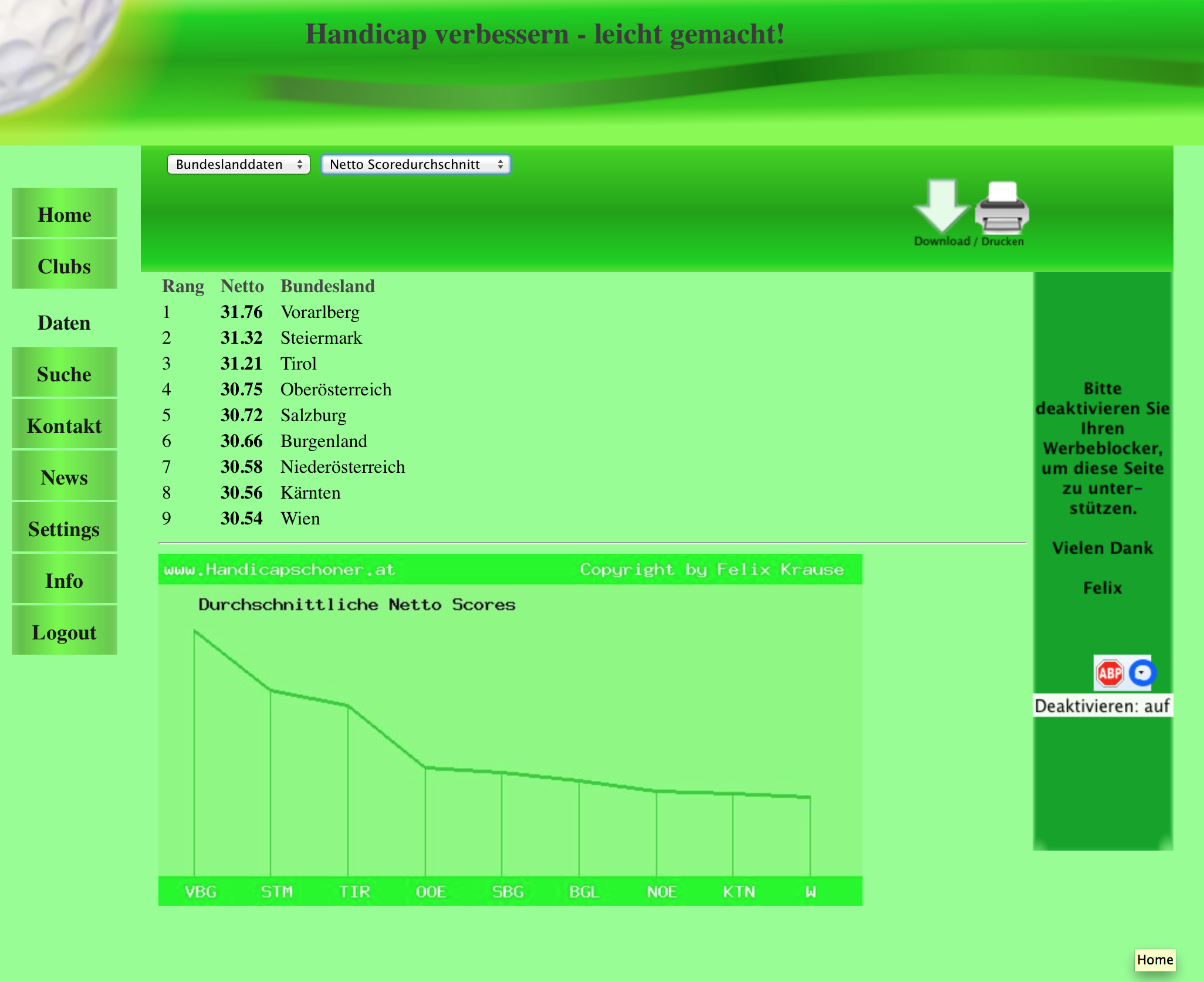Click the blue circular blocker icon
The width and height of the screenshot is (1204, 982).
1142,673
